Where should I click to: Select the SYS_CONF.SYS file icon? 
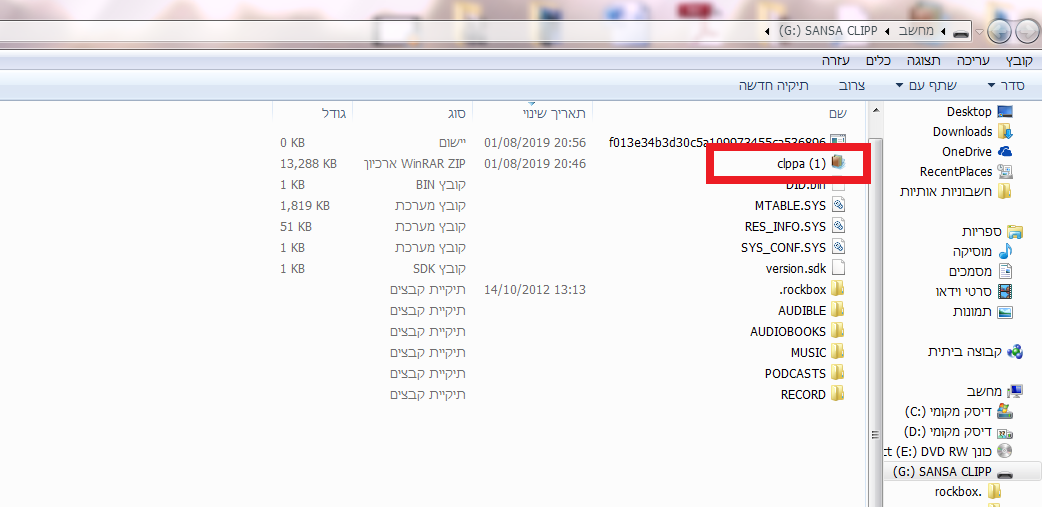(x=837, y=247)
